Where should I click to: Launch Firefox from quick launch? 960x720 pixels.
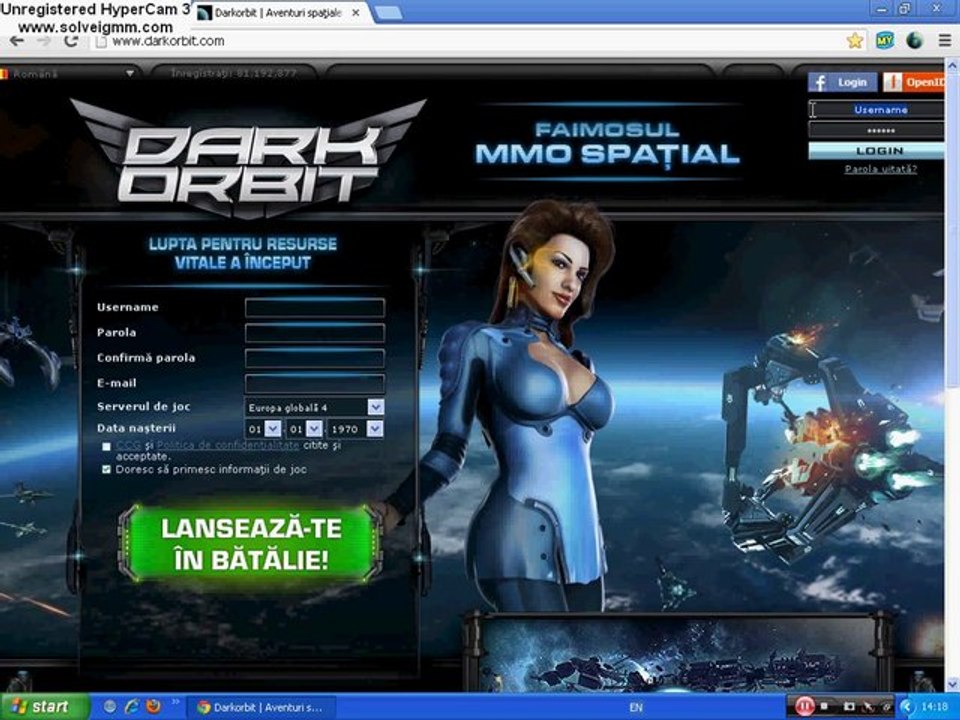(153, 707)
